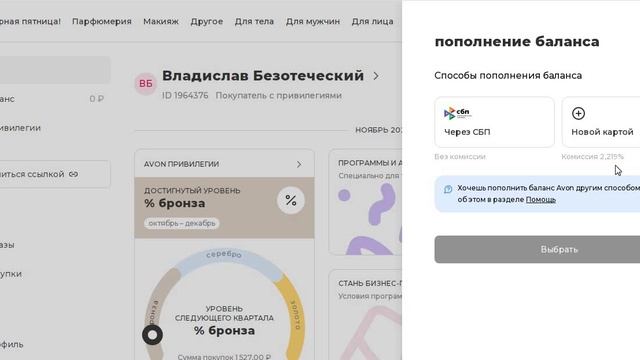This screenshot has width=640, height=360.
Task: Click the Выбрать button
Action: tap(537, 249)
